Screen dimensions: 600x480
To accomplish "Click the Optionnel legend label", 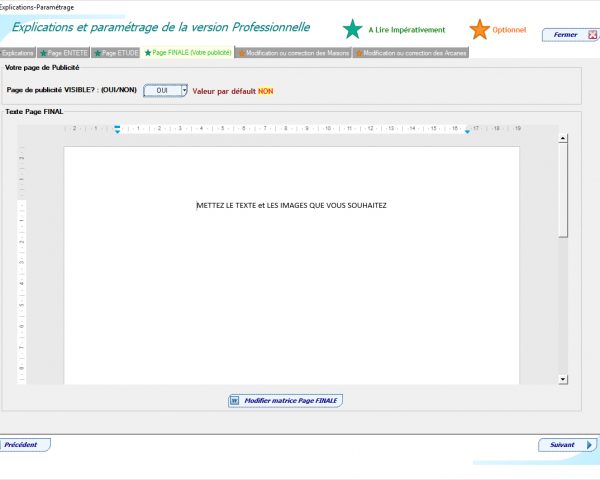I will (509, 30).
